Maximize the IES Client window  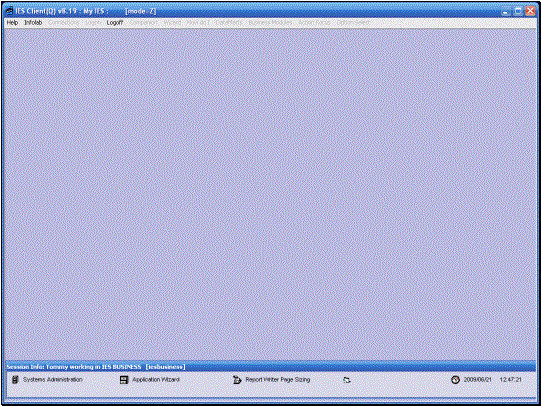(518, 11)
